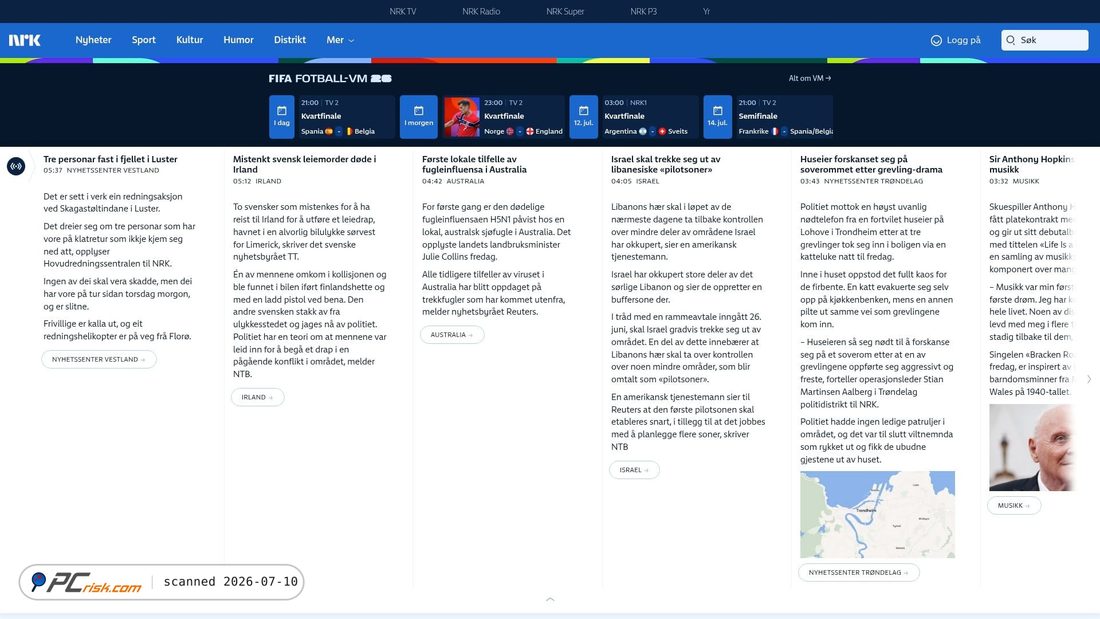Open the Anthony Hopkins photo

click(x=1031, y=448)
